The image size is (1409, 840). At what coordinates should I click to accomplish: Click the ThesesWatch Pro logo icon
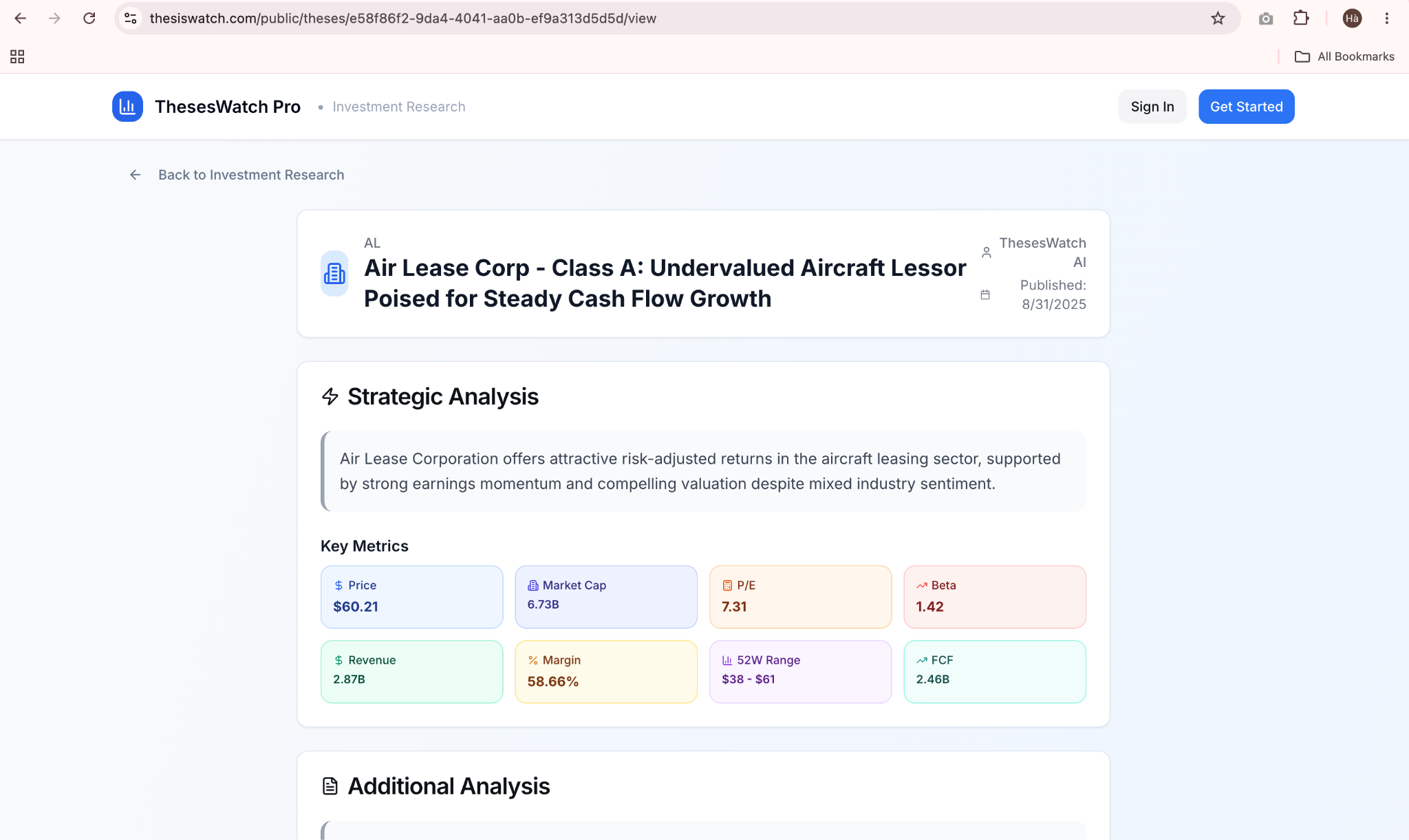coord(127,107)
